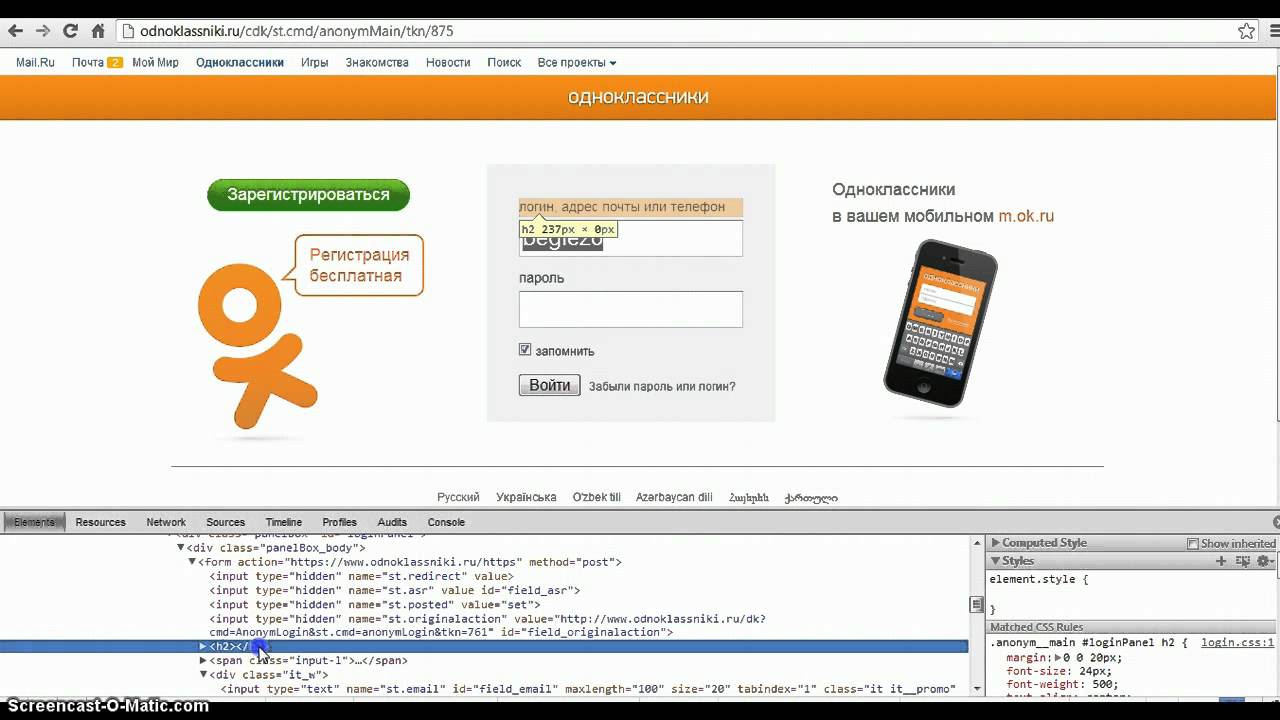Viewport: 1280px width, 720px height.
Task: Add a new style rule with plus icon
Action: pyautogui.click(x=1221, y=561)
